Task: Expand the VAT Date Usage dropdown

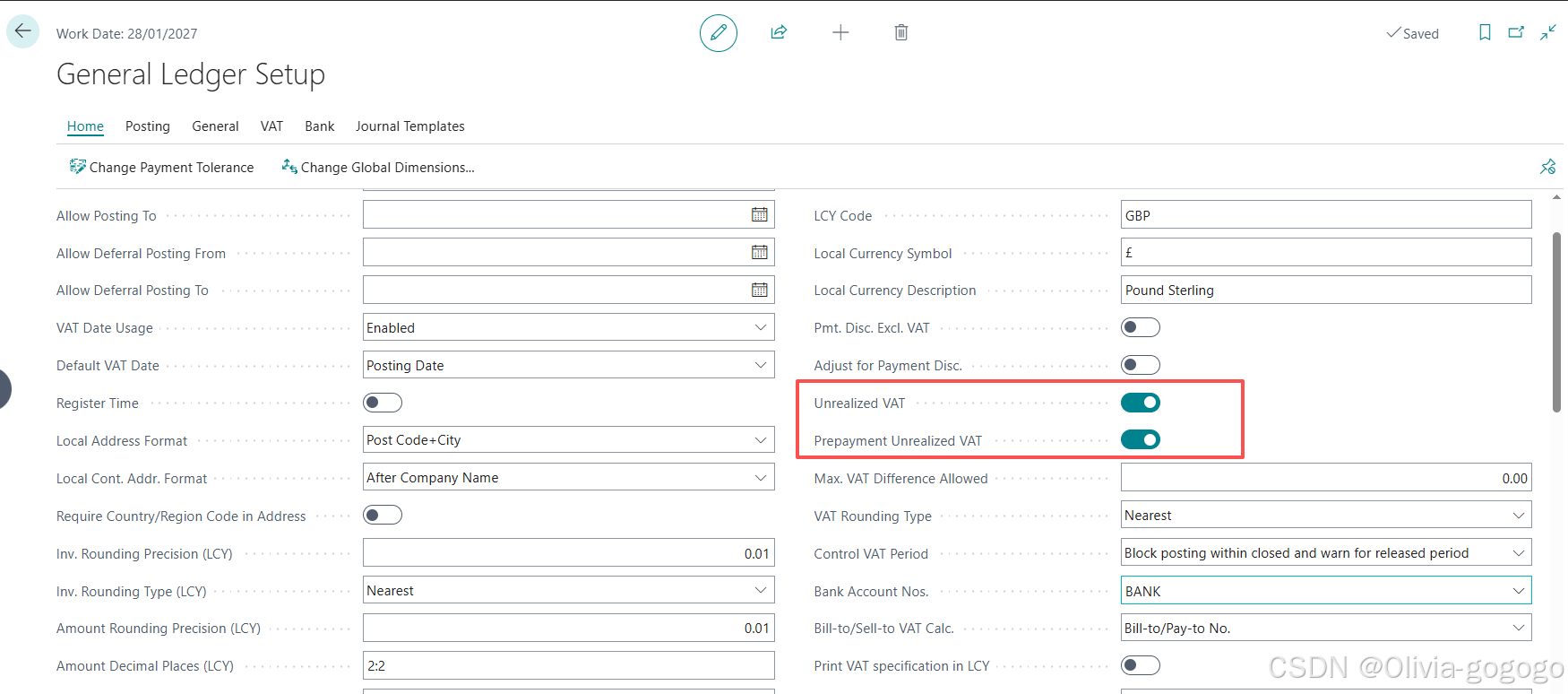Action: pos(761,327)
